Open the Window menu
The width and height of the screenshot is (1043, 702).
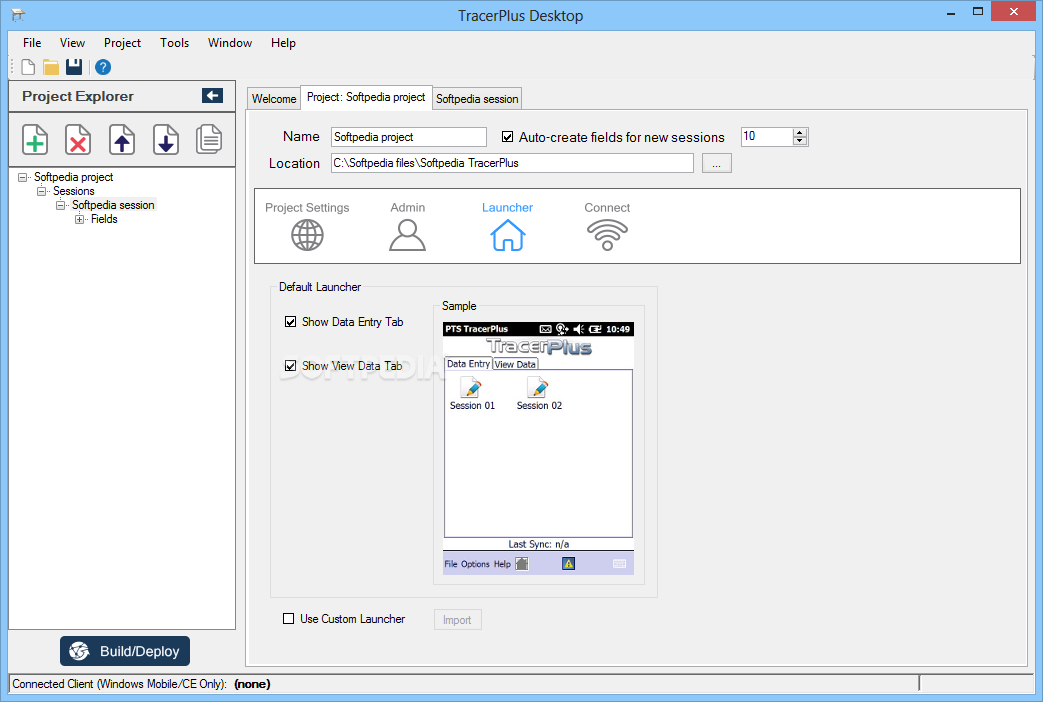(229, 43)
